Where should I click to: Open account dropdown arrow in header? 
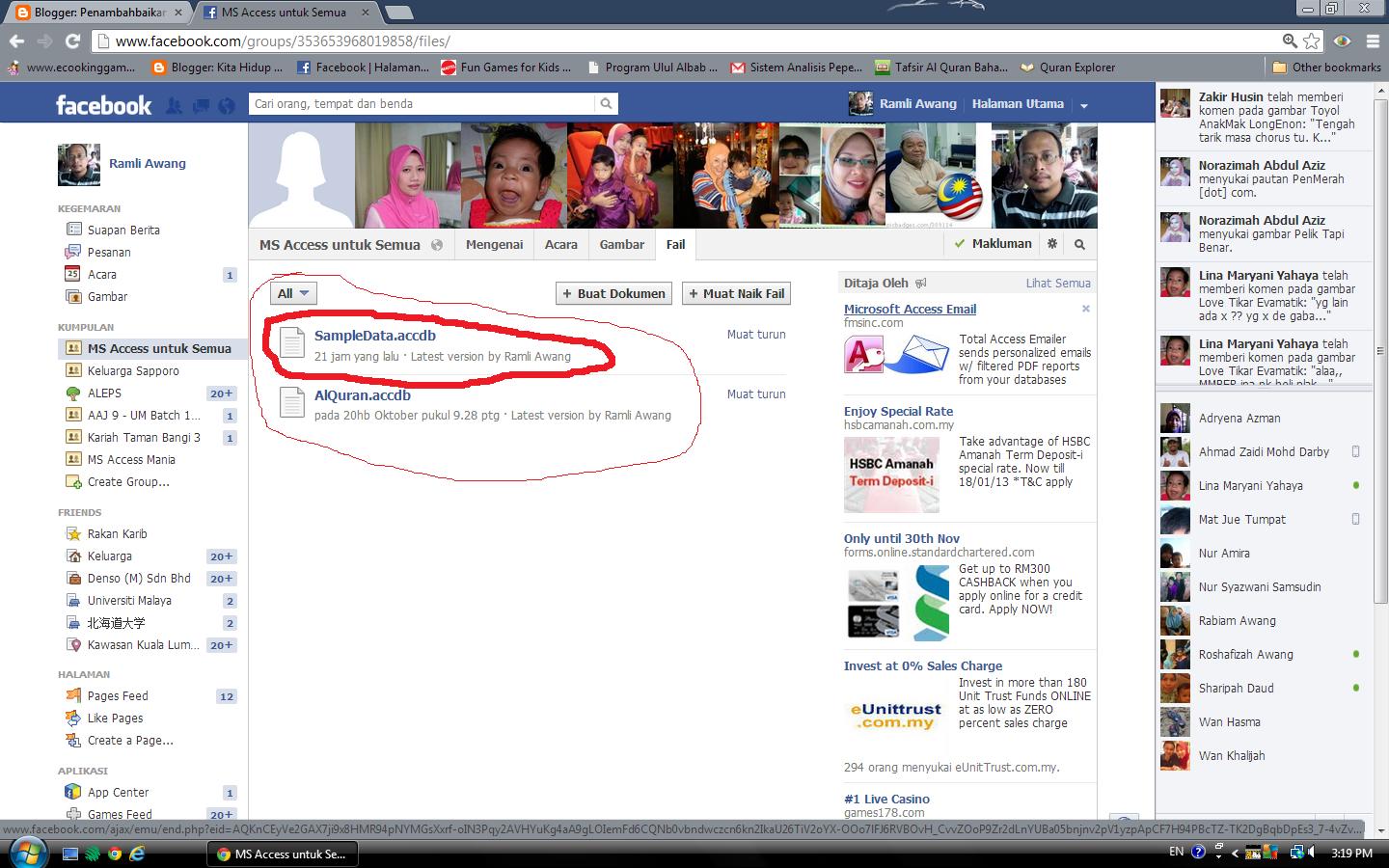(x=1083, y=105)
